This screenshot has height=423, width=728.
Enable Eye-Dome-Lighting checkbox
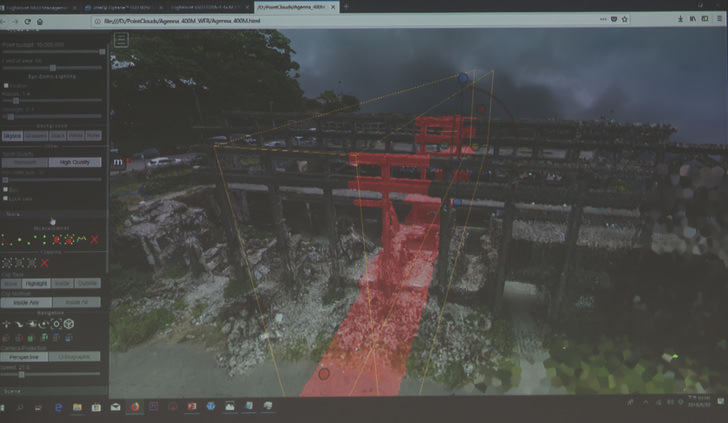tap(6, 85)
